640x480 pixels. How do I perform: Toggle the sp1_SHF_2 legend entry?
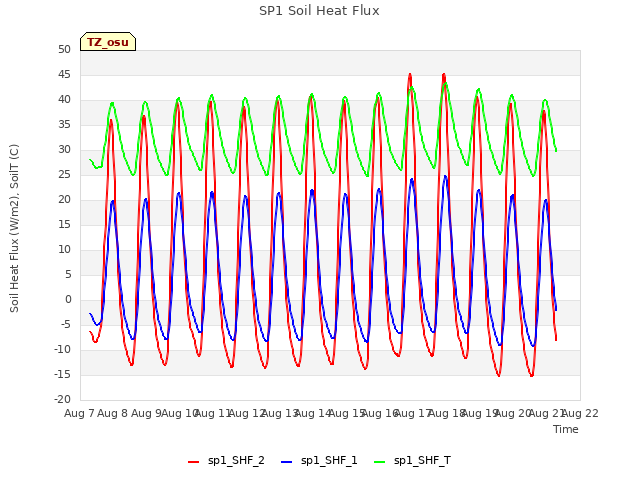[226, 460]
